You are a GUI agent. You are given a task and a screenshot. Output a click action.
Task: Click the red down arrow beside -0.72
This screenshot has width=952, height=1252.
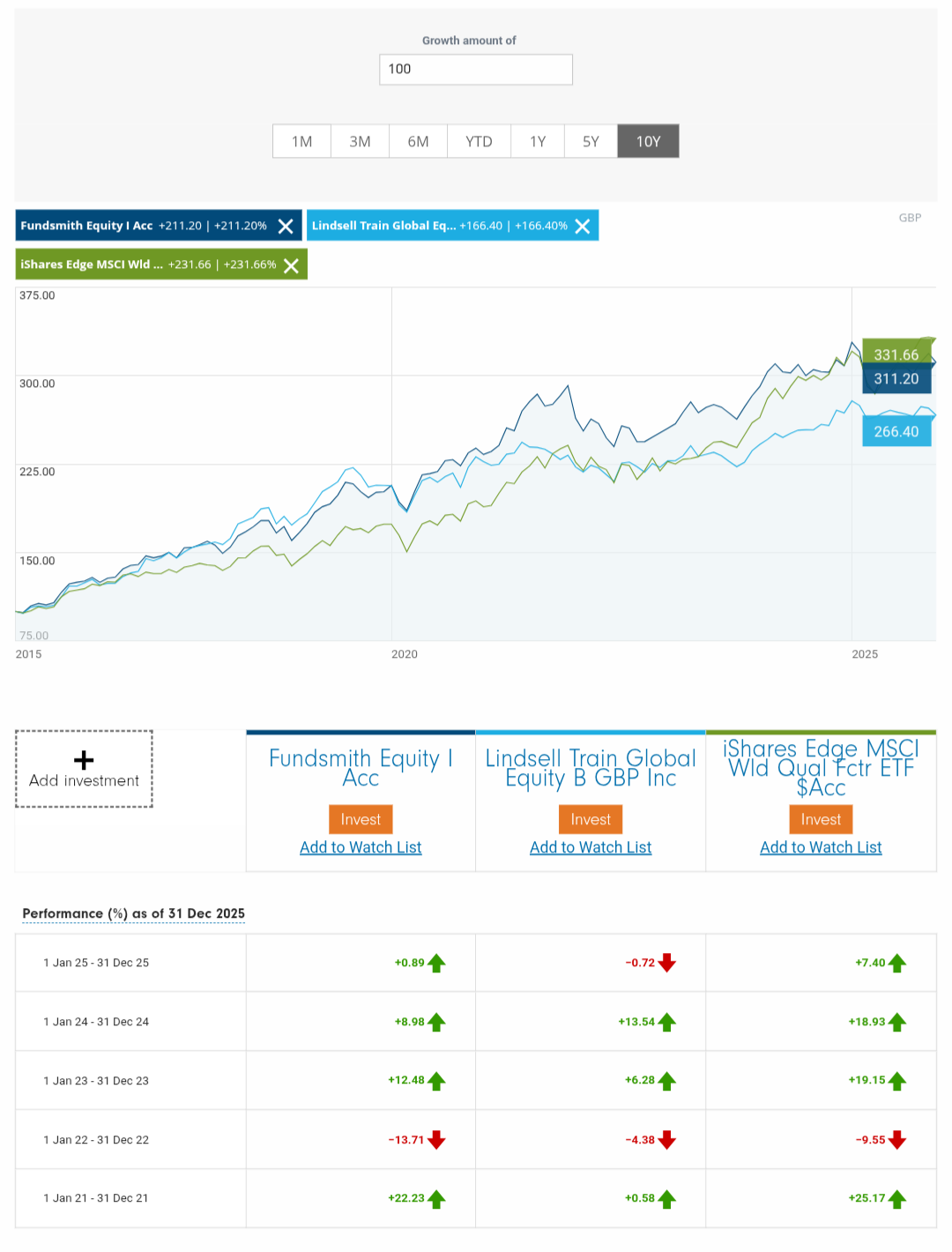(667, 963)
